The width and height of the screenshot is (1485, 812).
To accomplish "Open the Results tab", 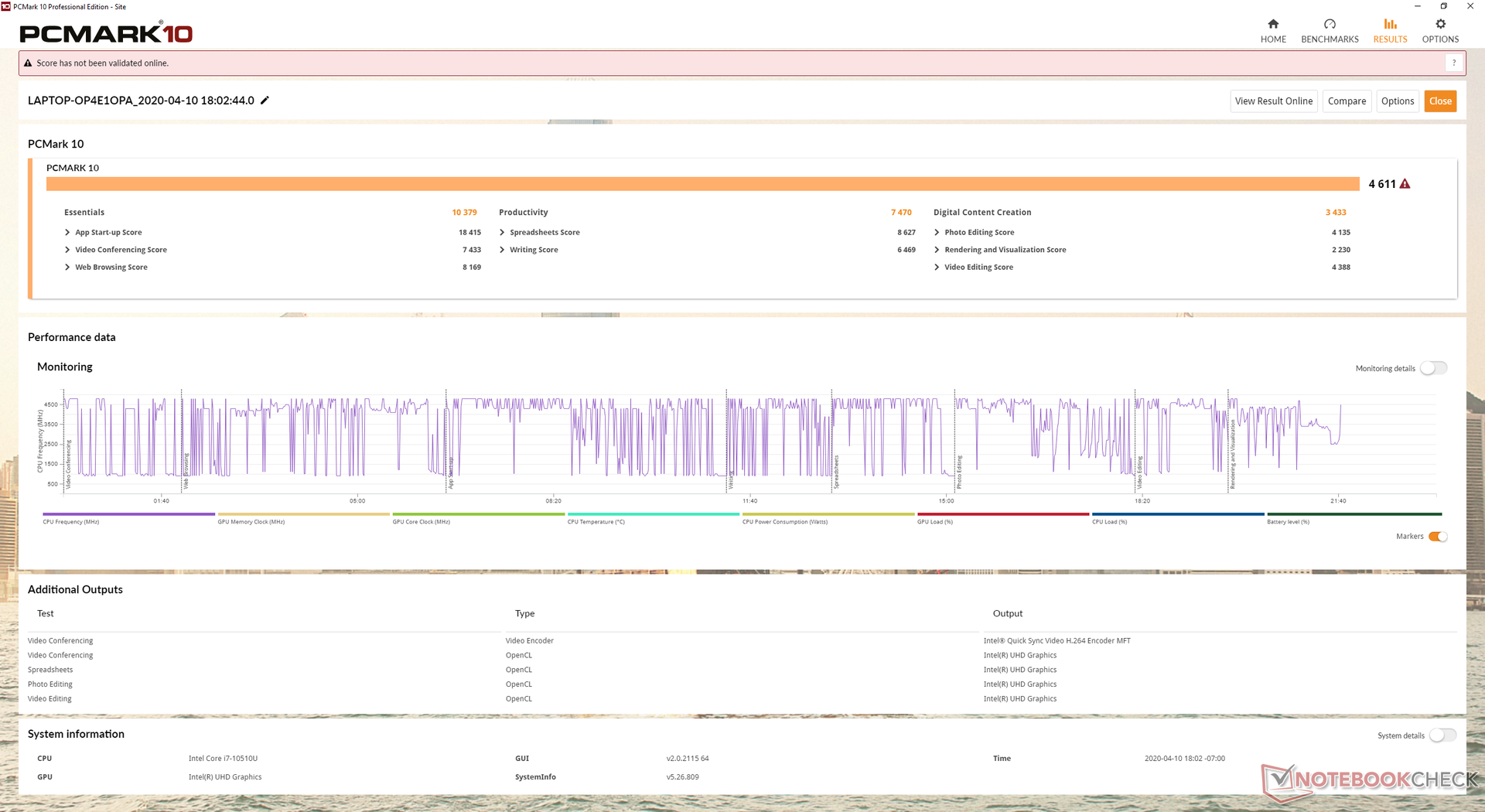I will [x=1390, y=31].
